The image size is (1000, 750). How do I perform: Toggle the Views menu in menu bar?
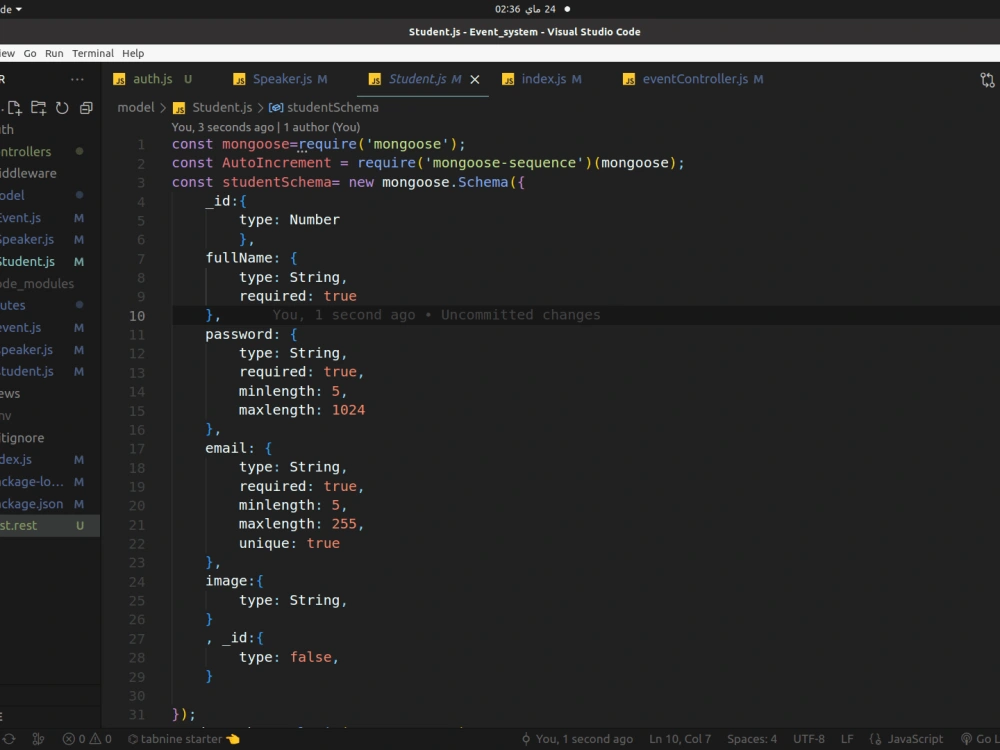click(6, 53)
